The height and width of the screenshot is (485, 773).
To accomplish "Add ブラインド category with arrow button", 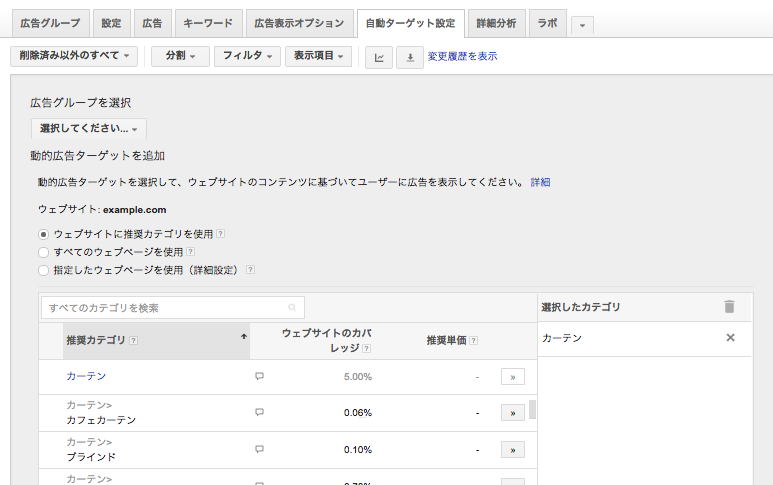I will point(513,450).
